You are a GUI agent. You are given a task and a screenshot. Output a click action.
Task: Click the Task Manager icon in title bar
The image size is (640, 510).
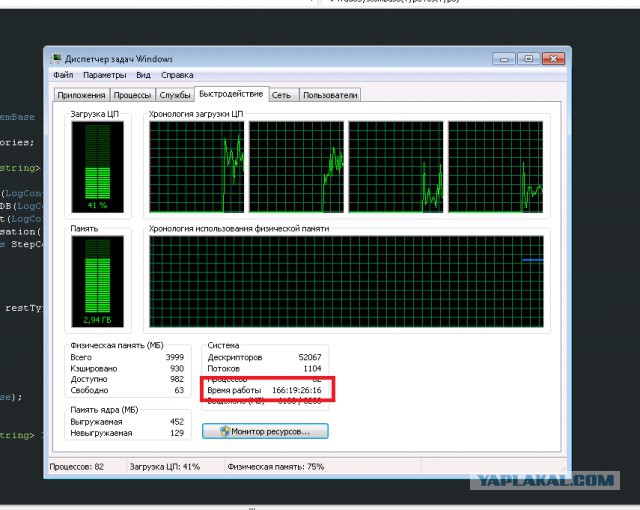click(57, 59)
